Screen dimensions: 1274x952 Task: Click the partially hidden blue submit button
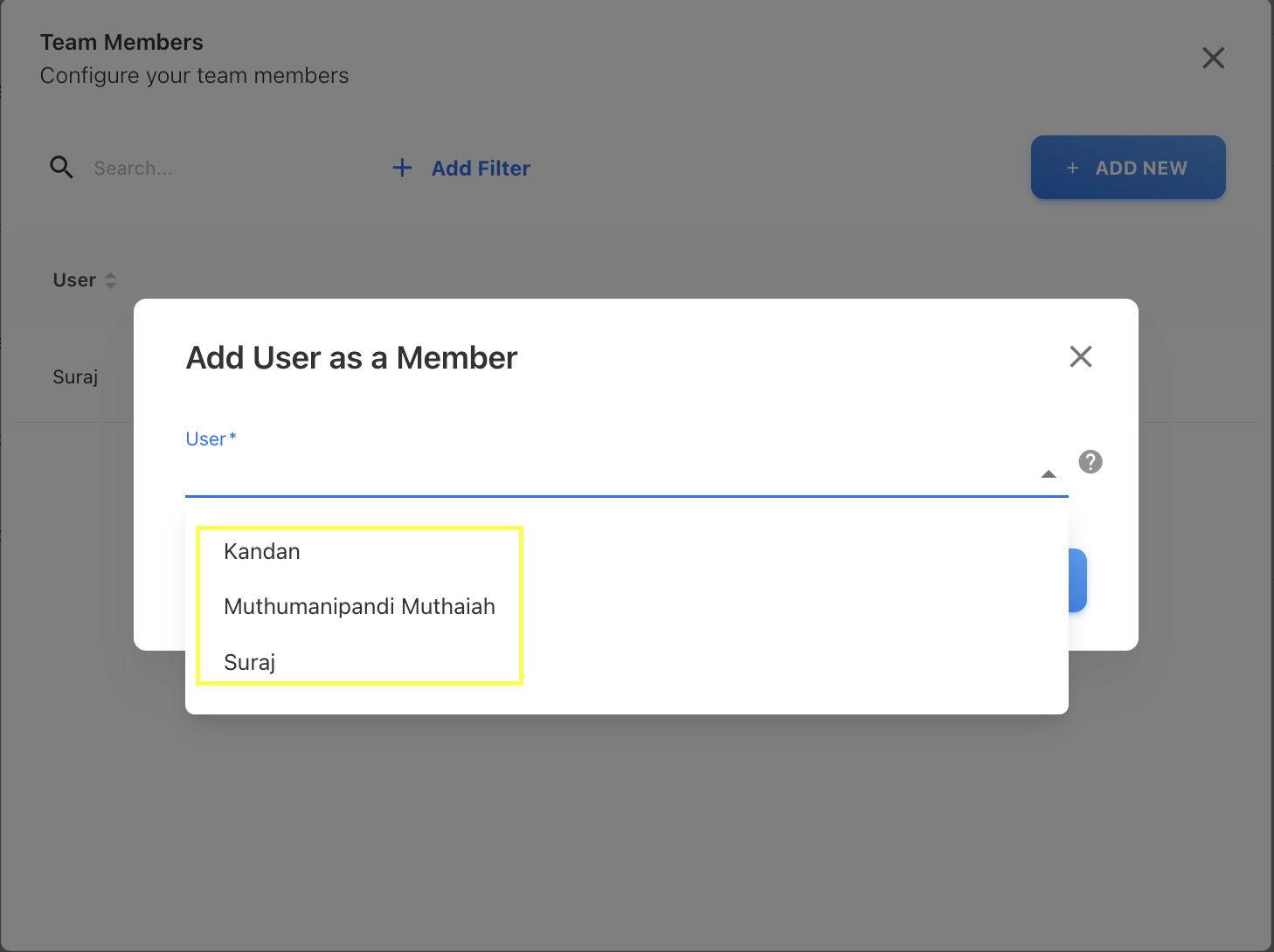point(1077,580)
